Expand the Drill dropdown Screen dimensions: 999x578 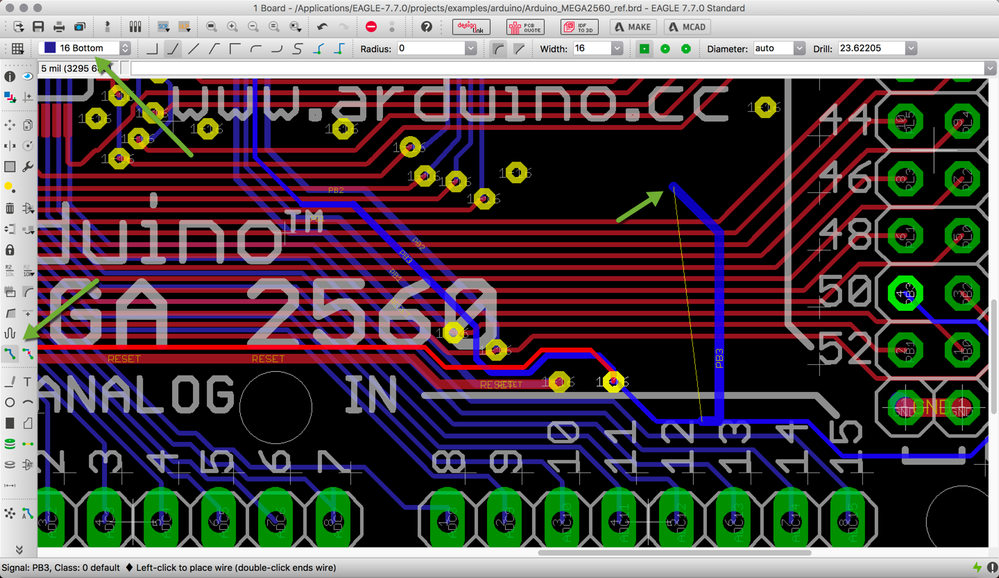911,48
